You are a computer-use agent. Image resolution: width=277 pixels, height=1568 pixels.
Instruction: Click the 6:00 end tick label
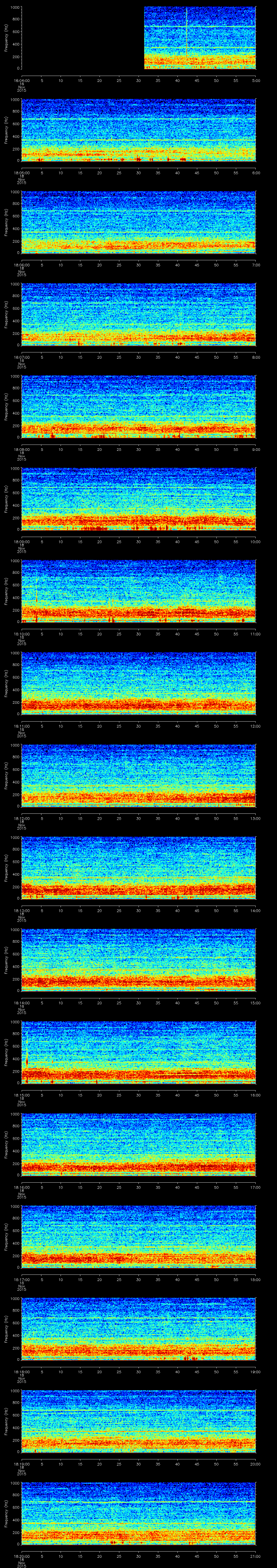pyautogui.click(x=256, y=172)
